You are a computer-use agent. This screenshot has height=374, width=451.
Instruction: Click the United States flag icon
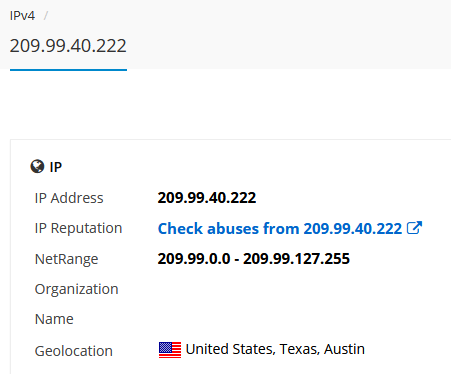pyautogui.click(x=170, y=350)
